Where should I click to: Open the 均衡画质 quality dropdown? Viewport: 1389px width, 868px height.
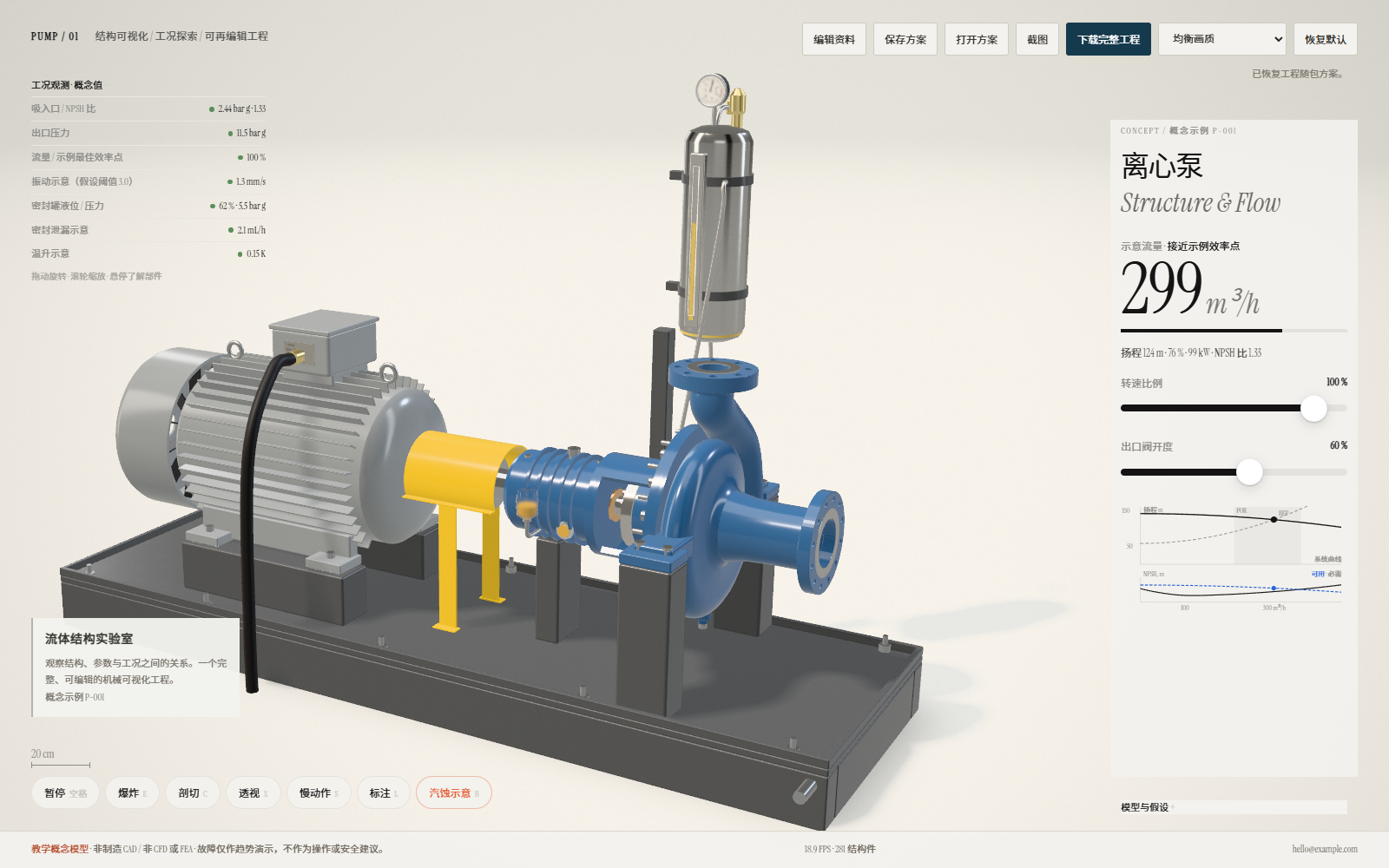pyautogui.click(x=1222, y=39)
